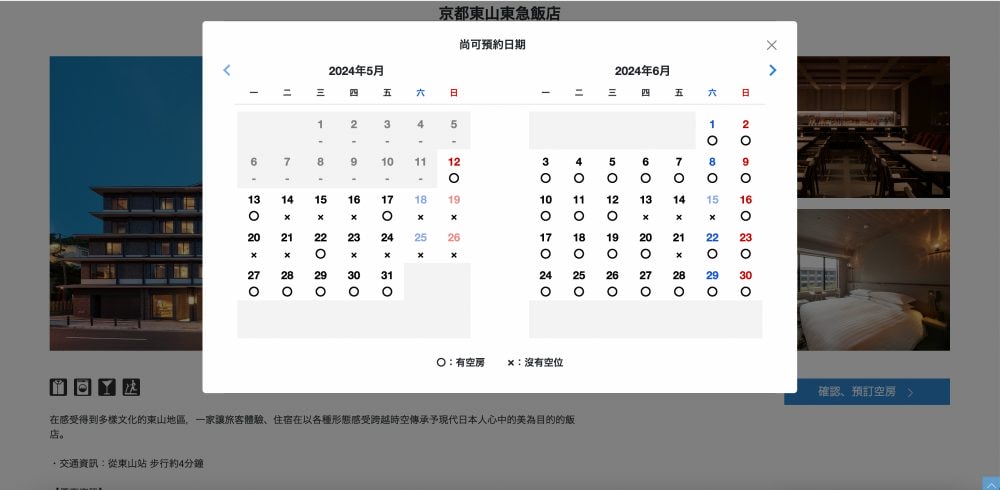
Task: Choose May 22 in the calendar
Action: pos(321,244)
